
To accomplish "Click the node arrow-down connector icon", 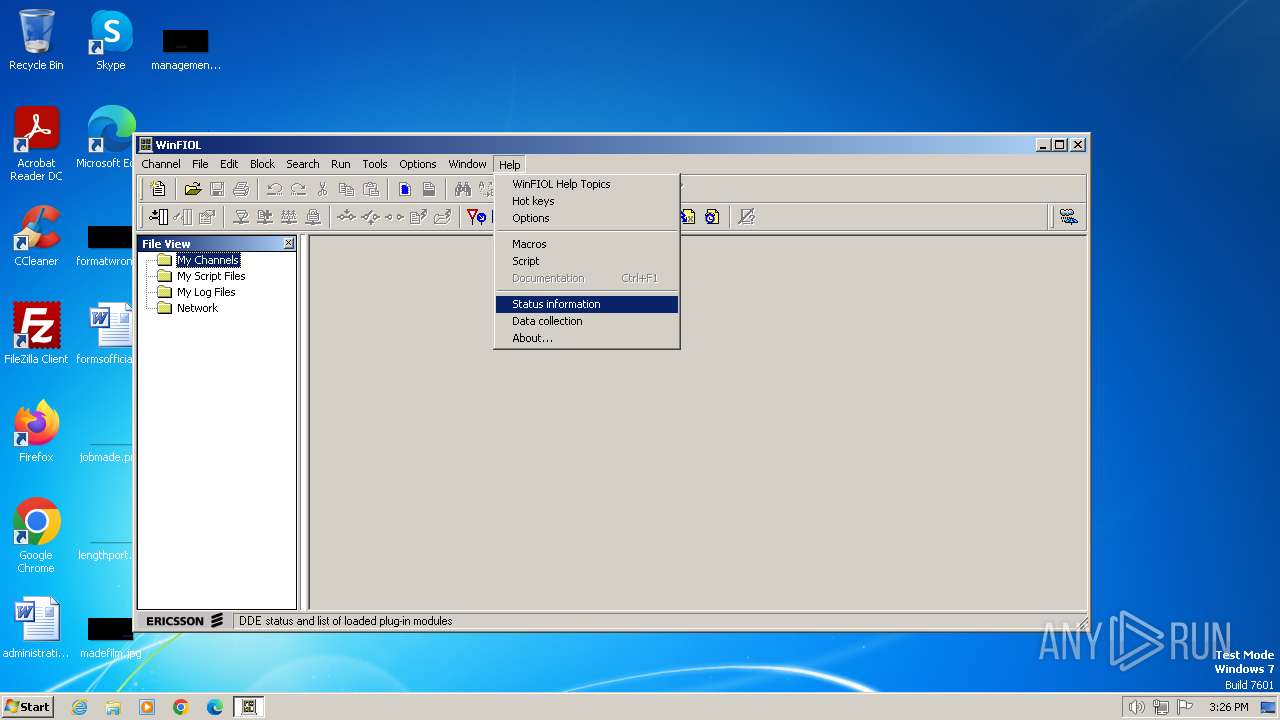I will tap(346, 216).
